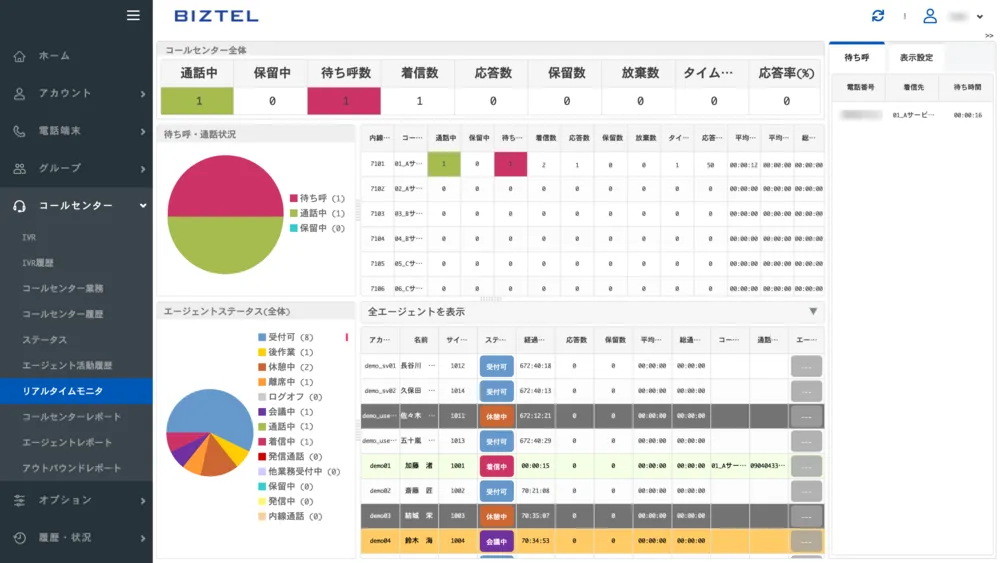Screen dimensions: 1000x563
Task: Toggle 休憩中 legend entry
Action: coord(285,367)
